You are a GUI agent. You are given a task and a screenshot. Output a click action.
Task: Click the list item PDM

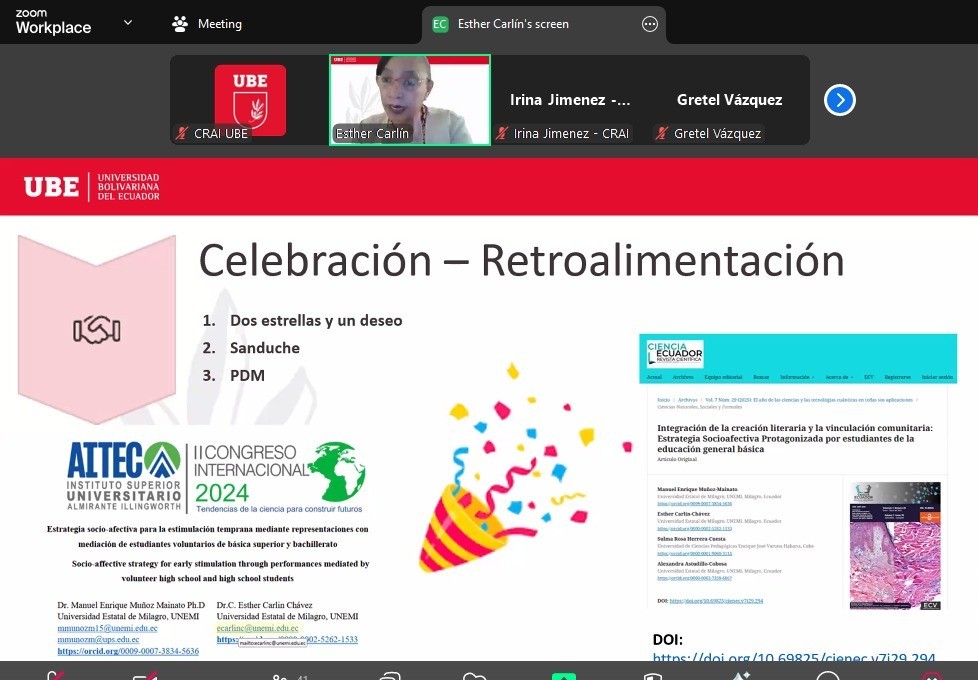[247, 376]
